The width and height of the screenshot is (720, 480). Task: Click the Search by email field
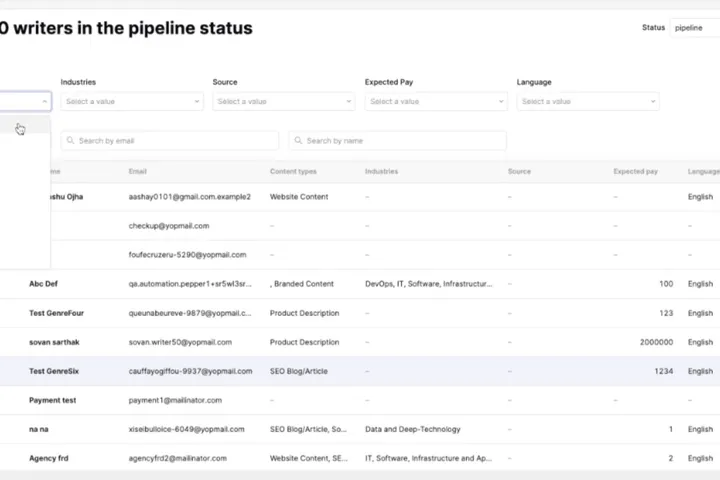click(x=169, y=141)
